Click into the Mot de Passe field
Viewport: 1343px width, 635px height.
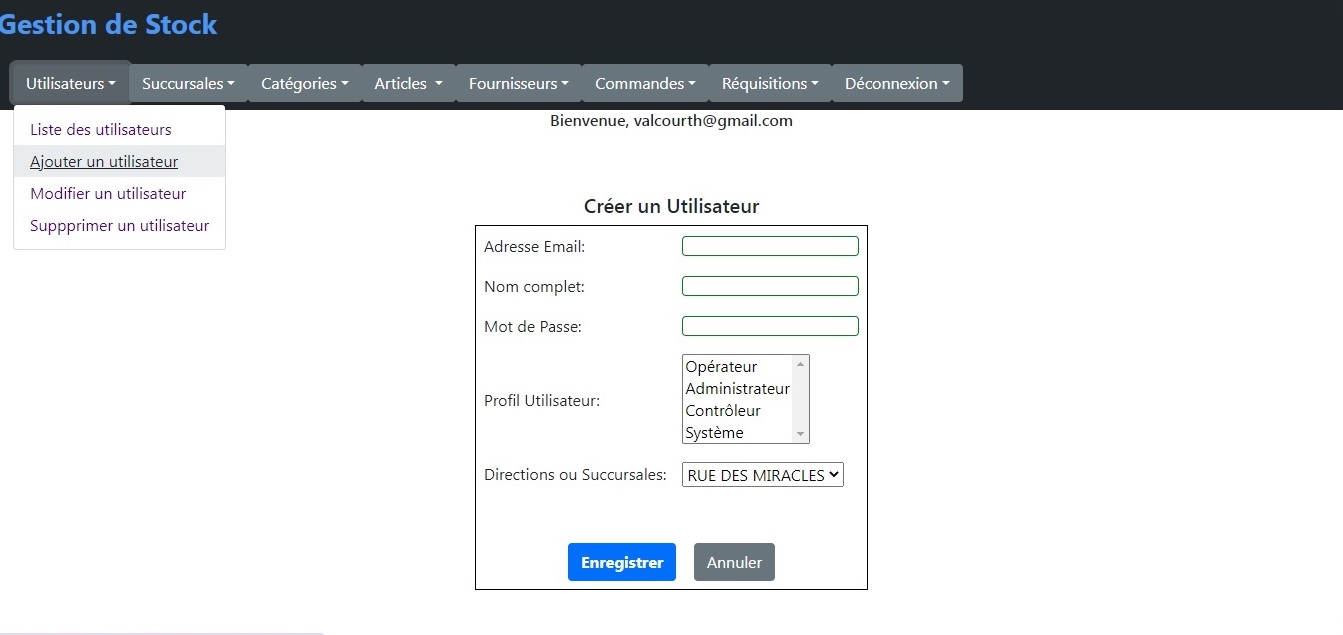click(x=770, y=326)
